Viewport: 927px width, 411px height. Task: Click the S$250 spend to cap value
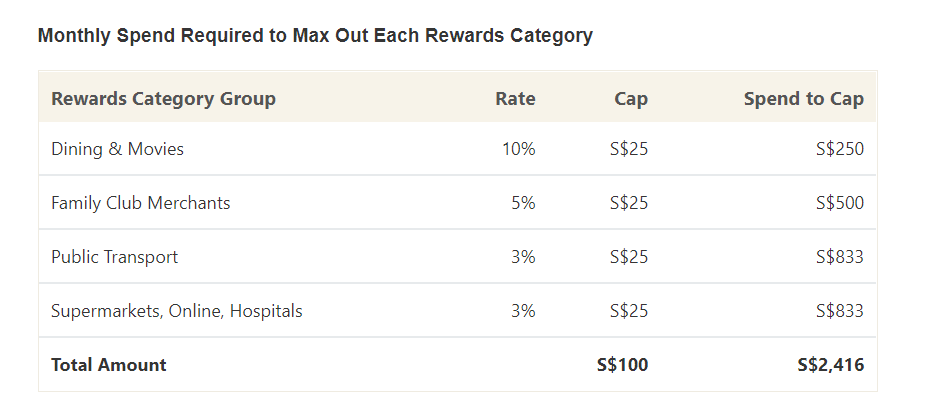pyautogui.click(x=839, y=149)
